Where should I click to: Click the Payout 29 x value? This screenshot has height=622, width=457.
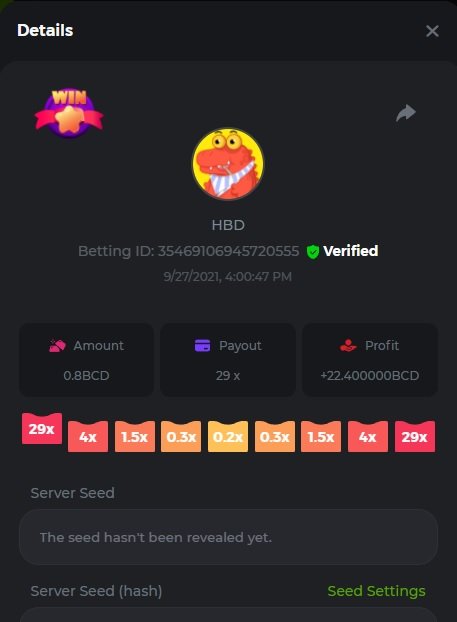click(x=228, y=375)
